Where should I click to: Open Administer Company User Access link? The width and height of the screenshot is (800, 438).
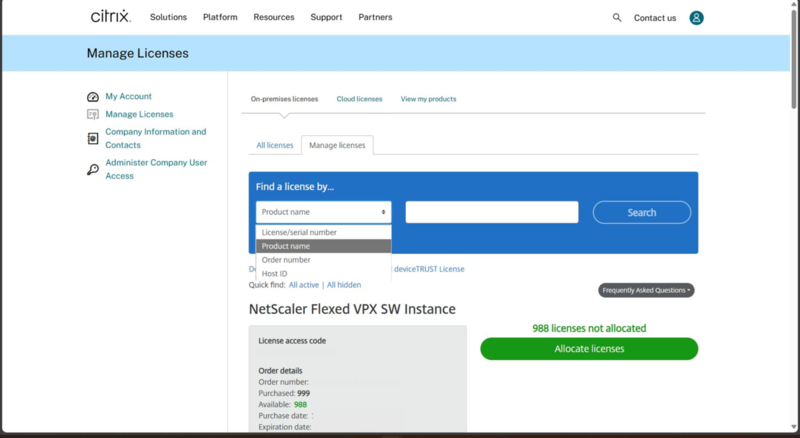(156, 169)
